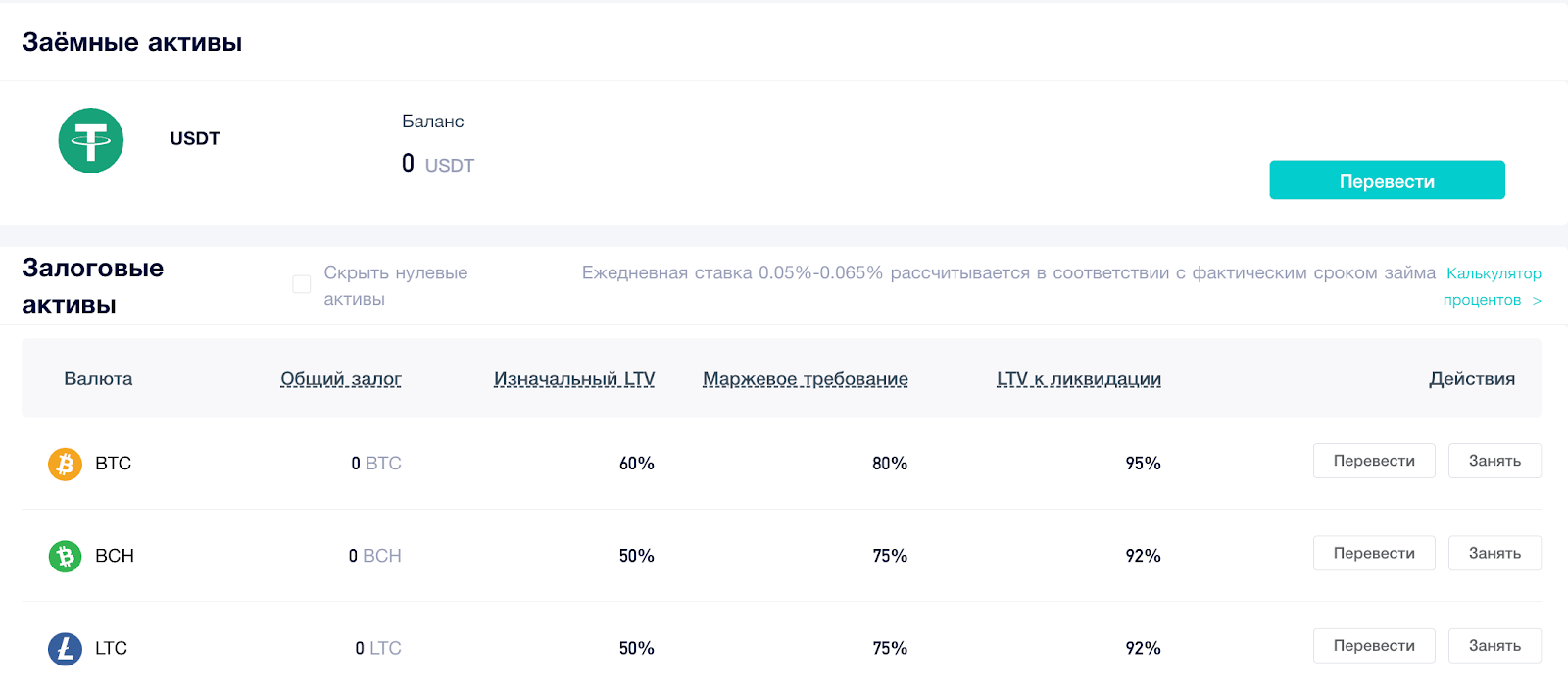Click the Bitcoin Cash BCH icon
The image size is (1568, 690).
tap(66, 556)
